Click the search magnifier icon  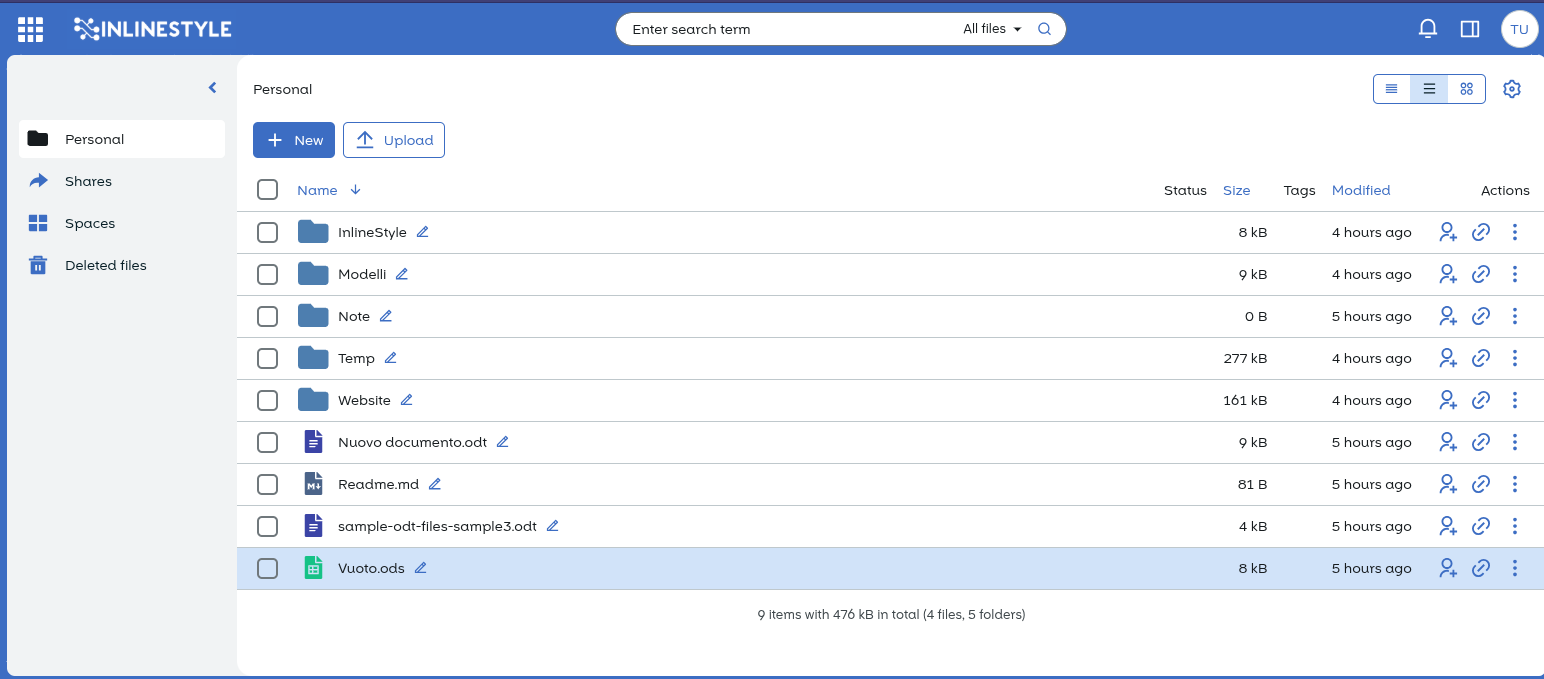click(x=1044, y=29)
